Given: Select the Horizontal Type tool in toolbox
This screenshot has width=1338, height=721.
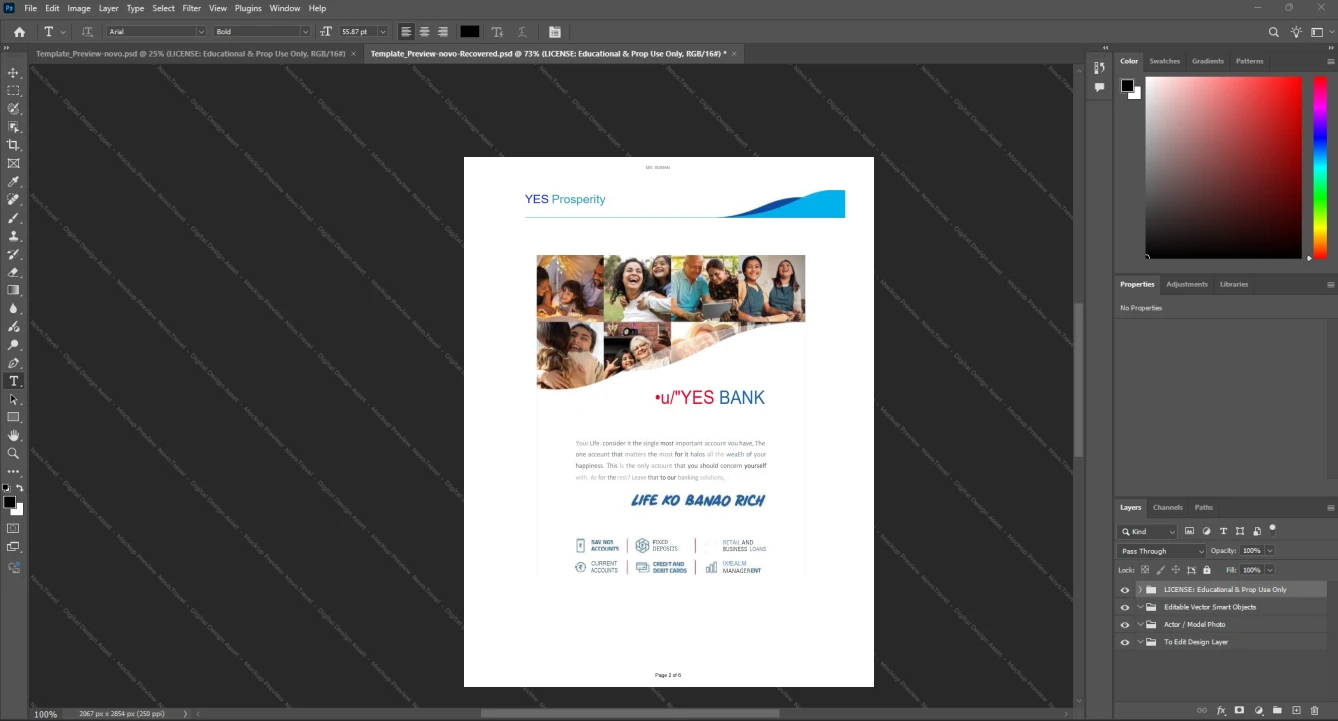Looking at the screenshot, I should (x=13, y=381).
